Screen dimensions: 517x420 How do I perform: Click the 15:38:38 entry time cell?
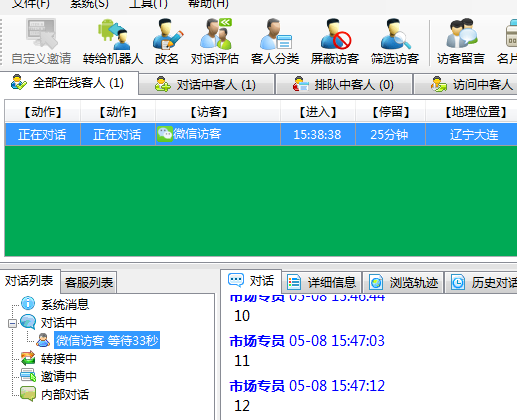point(317,135)
